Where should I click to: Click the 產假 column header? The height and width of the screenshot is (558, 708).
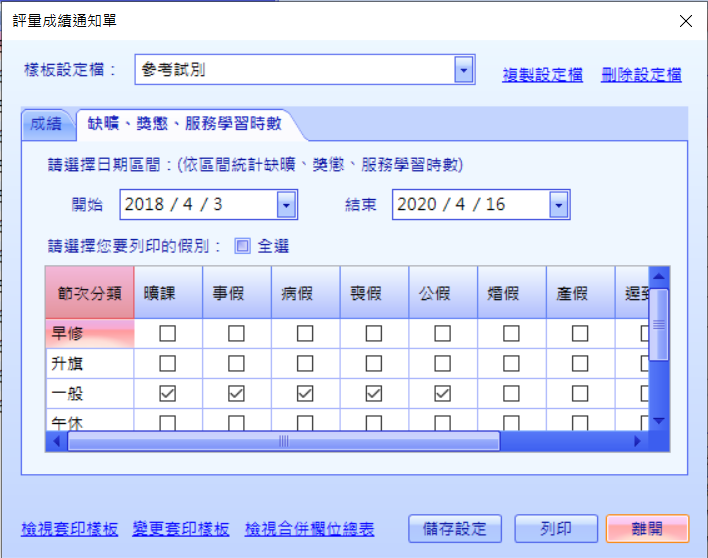tap(580, 293)
